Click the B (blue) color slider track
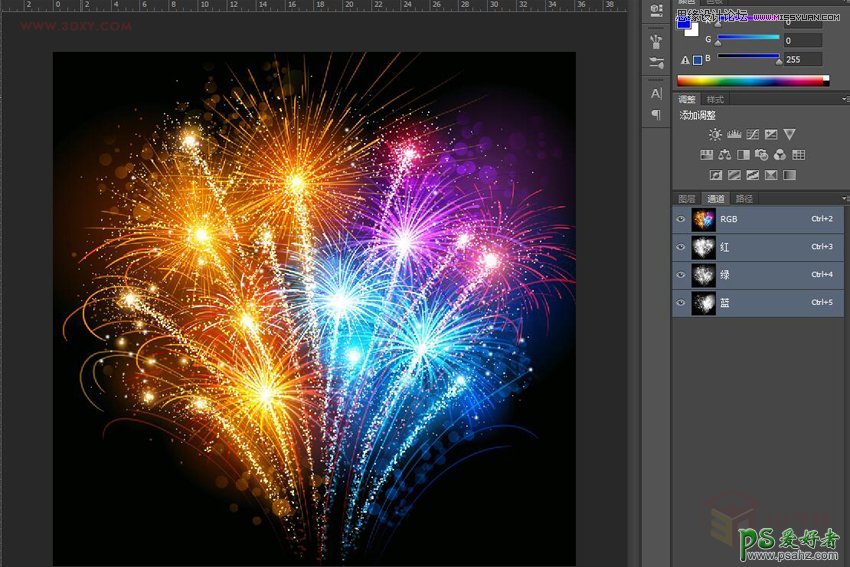The width and height of the screenshot is (850, 567). coord(749,56)
